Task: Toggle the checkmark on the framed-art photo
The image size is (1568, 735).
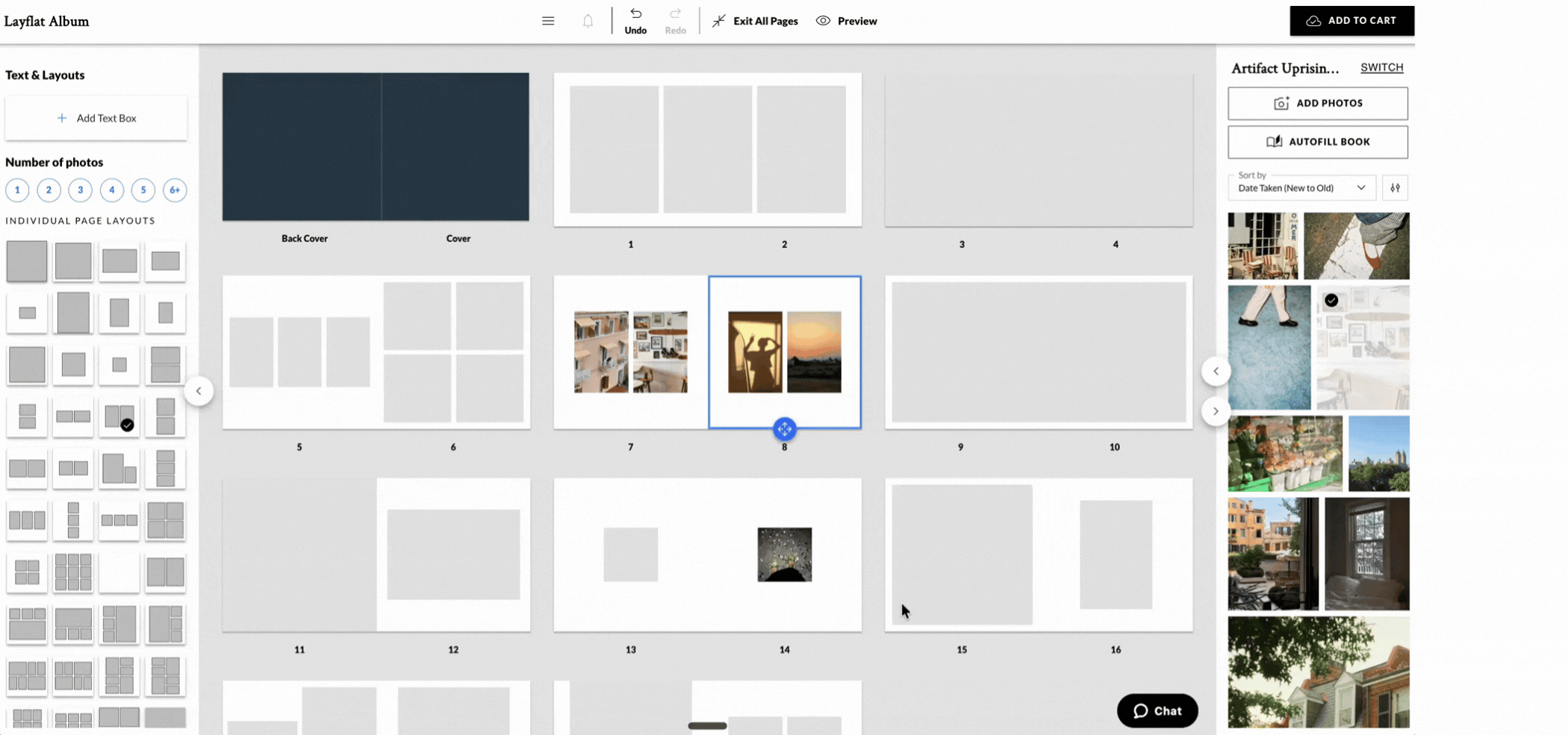Action: click(x=1331, y=301)
